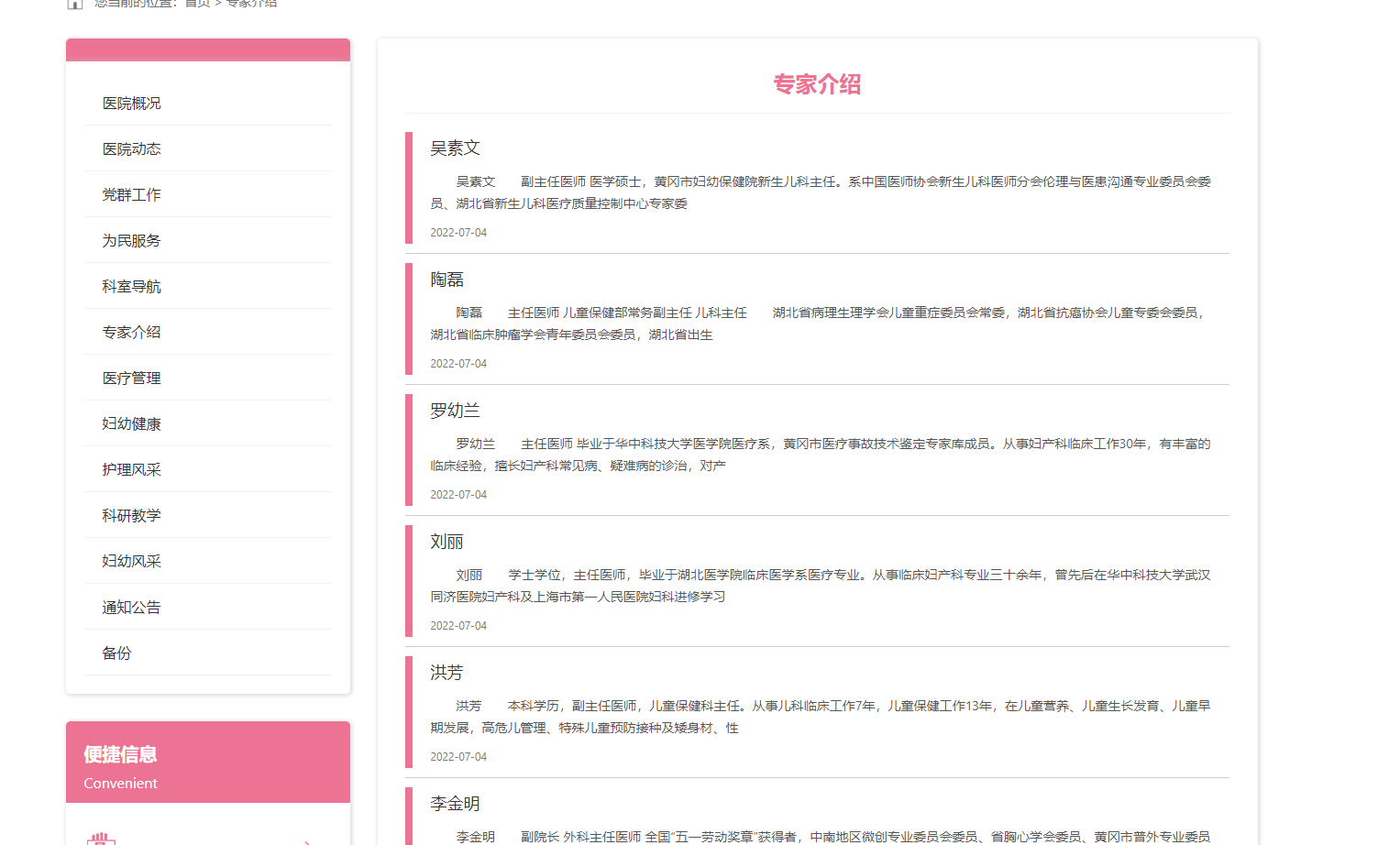Viewport: 1400px width, 845px height.
Task: Open the 为民服务 sidebar entry
Action: [x=131, y=241]
